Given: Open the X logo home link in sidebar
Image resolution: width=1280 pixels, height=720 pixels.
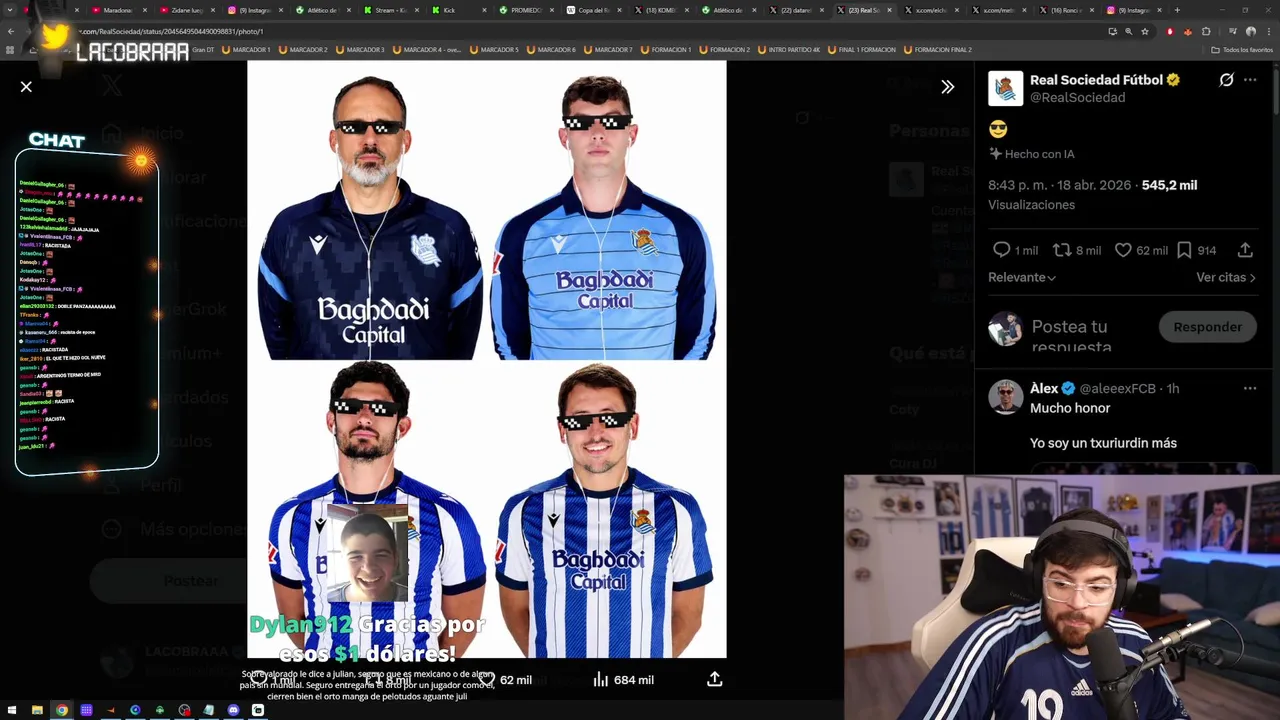Looking at the screenshot, I should (112, 86).
